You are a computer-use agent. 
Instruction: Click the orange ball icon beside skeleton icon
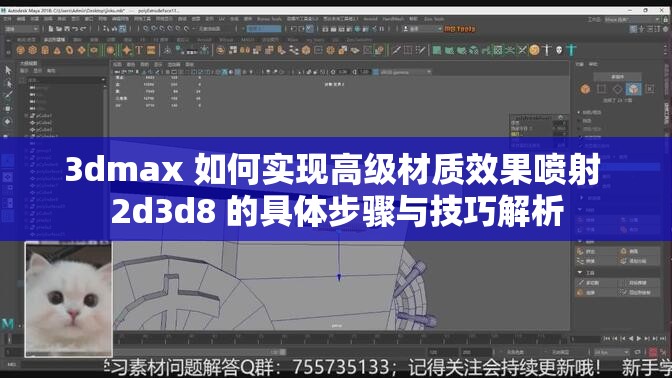(x=534, y=50)
